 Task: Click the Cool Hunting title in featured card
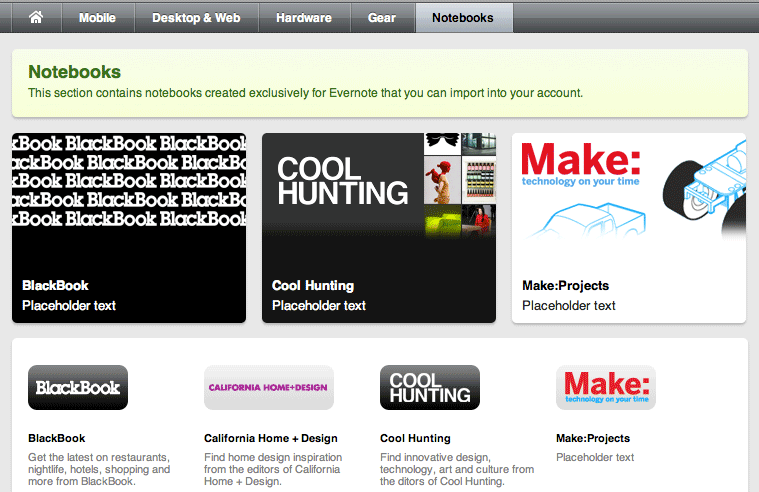pyautogui.click(x=313, y=286)
